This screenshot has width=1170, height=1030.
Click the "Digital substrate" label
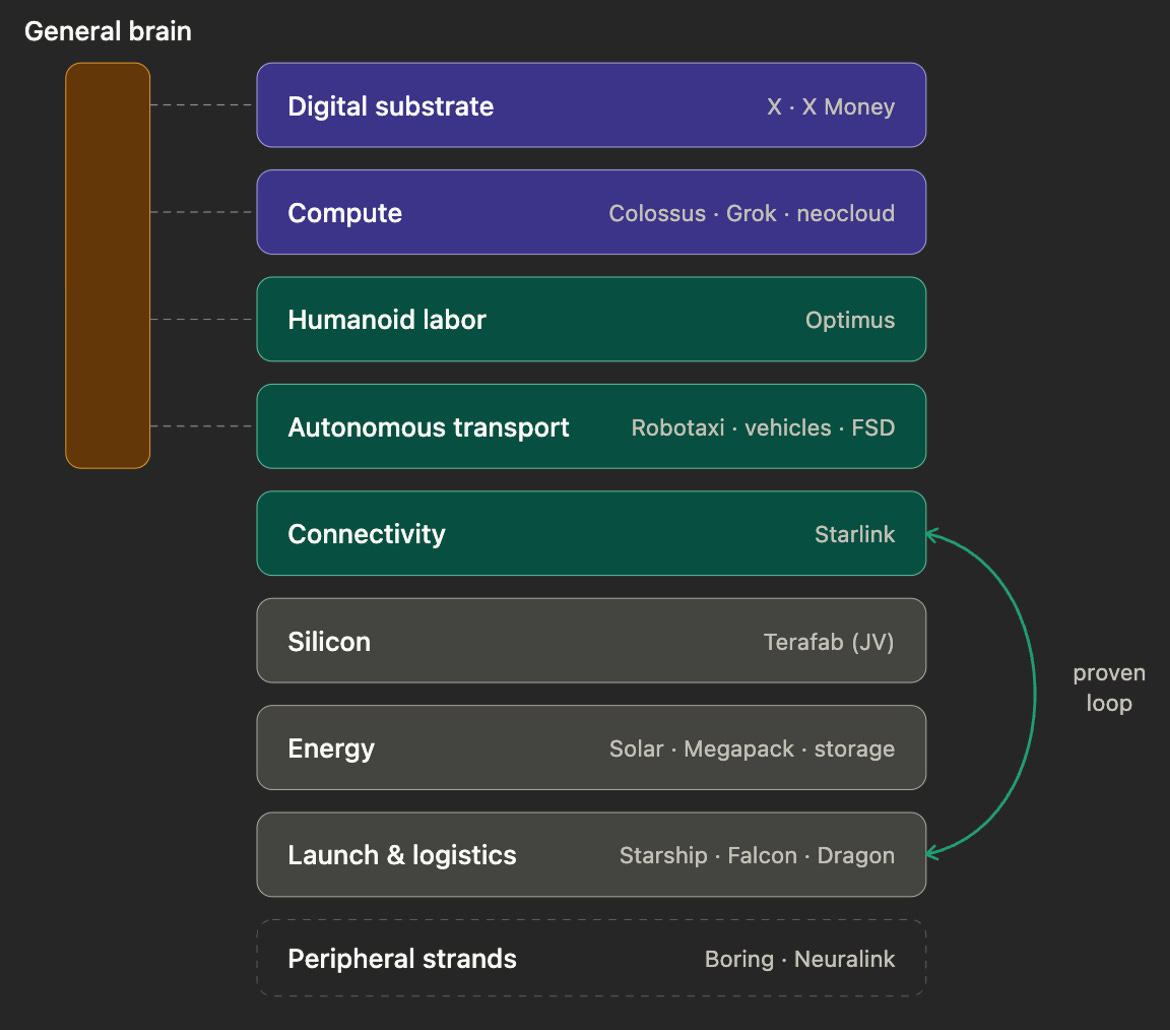(391, 106)
